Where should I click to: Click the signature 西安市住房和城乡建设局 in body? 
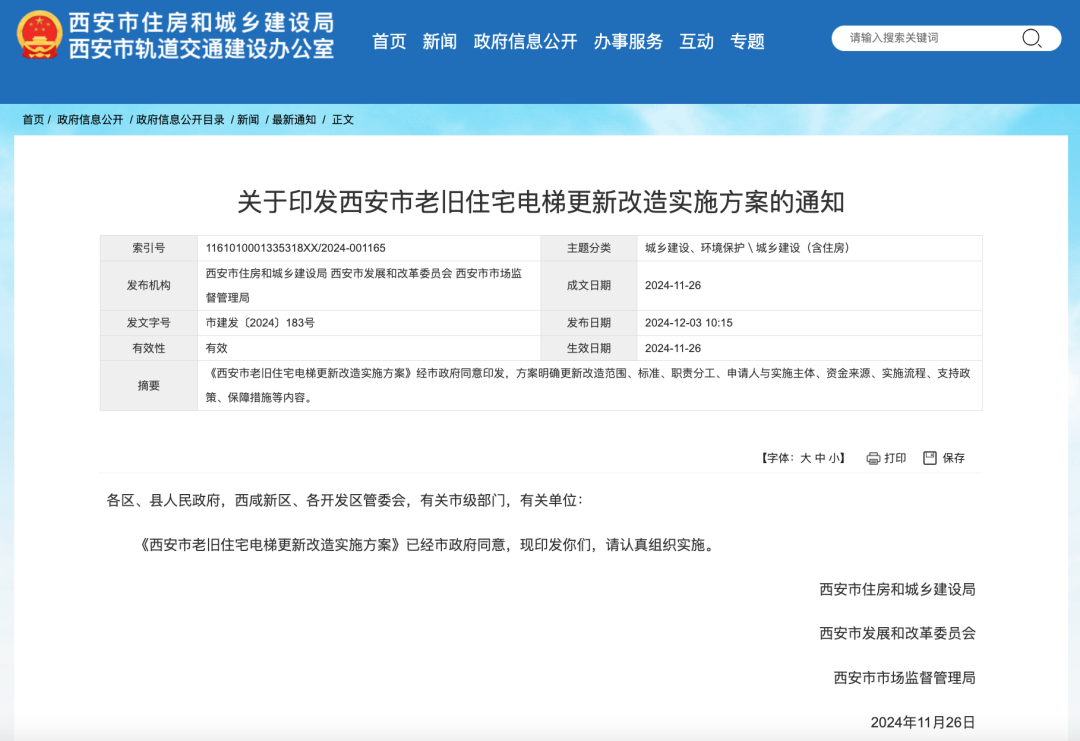coord(897,589)
